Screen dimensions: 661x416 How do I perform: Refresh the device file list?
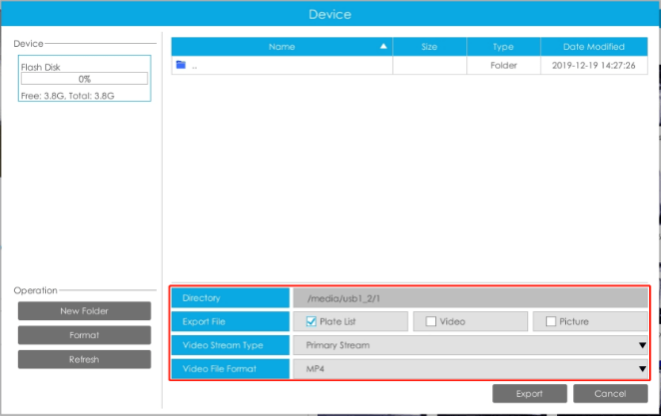[x=84, y=360]
